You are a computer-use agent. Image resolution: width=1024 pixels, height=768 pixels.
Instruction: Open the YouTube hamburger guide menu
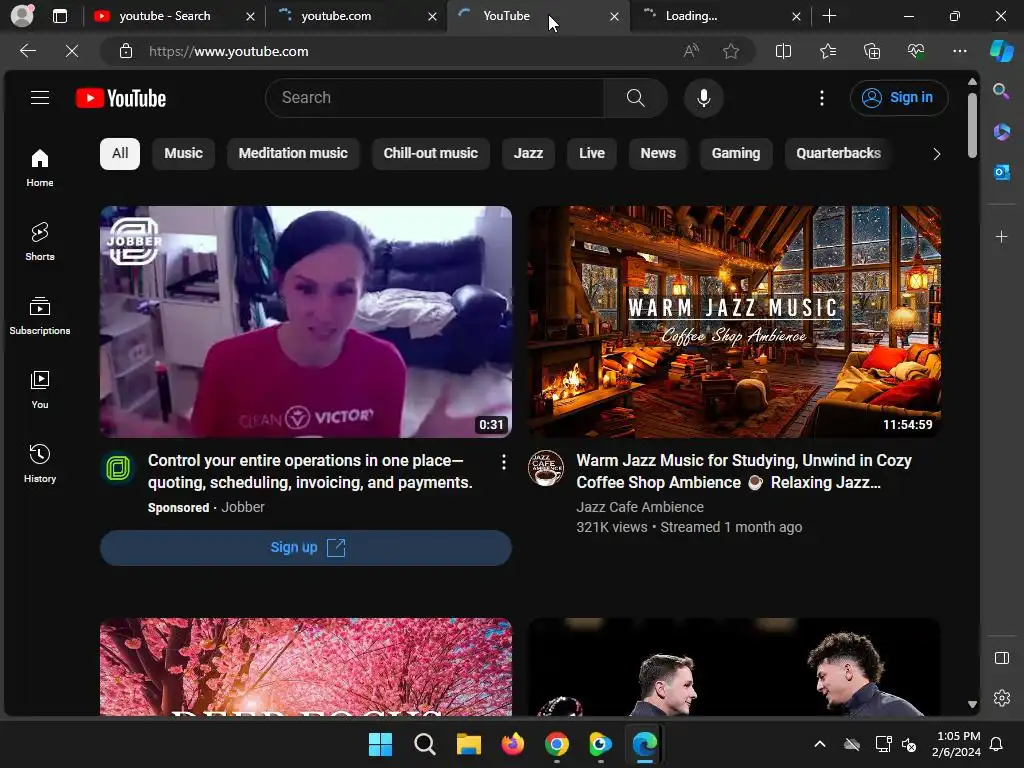click(x=40, y=97)
